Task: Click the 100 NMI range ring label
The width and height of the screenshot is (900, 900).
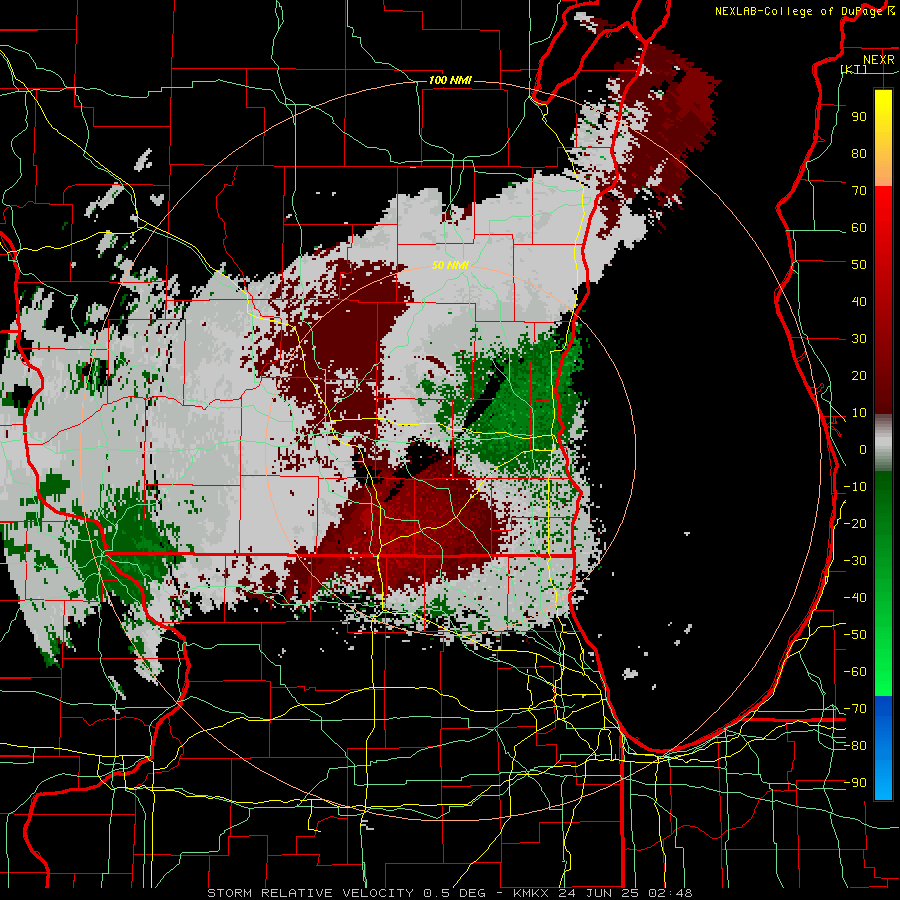Action: pyautogui.click(x=450, y=80)
